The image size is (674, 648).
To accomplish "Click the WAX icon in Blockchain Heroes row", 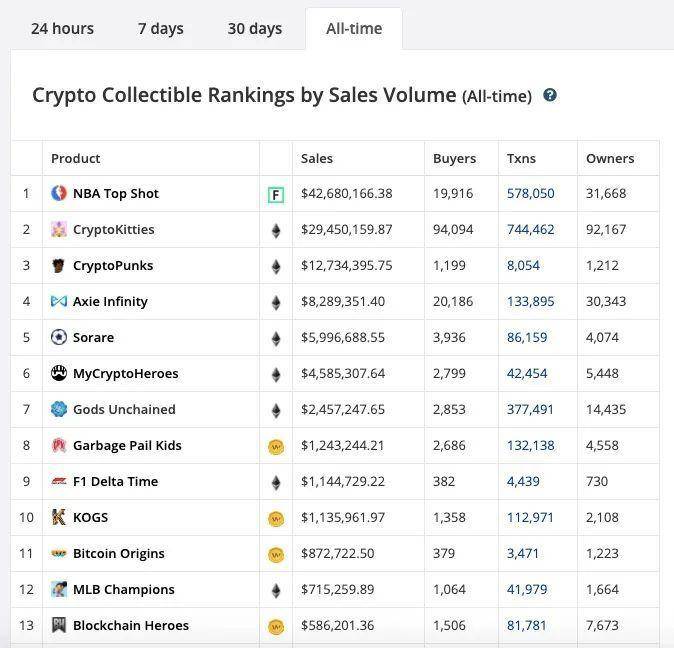I will [x=276, y=627].
